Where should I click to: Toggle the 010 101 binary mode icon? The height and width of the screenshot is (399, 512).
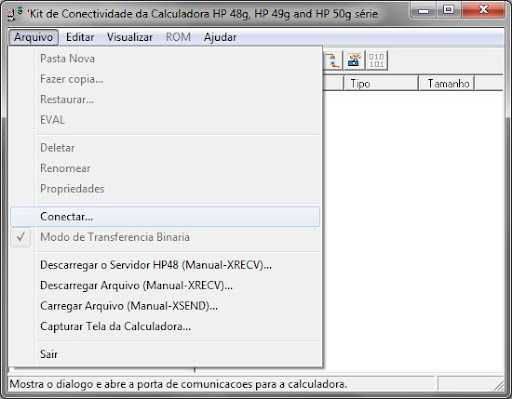tap(377, 60)
